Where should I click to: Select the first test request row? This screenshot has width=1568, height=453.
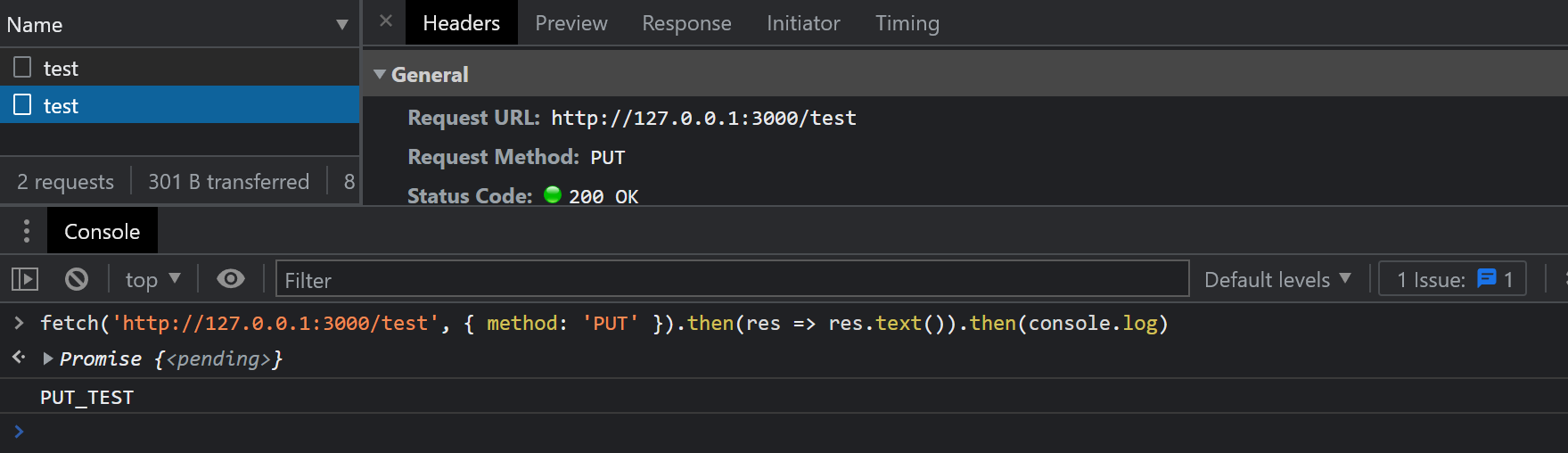[x=61, y=69]
